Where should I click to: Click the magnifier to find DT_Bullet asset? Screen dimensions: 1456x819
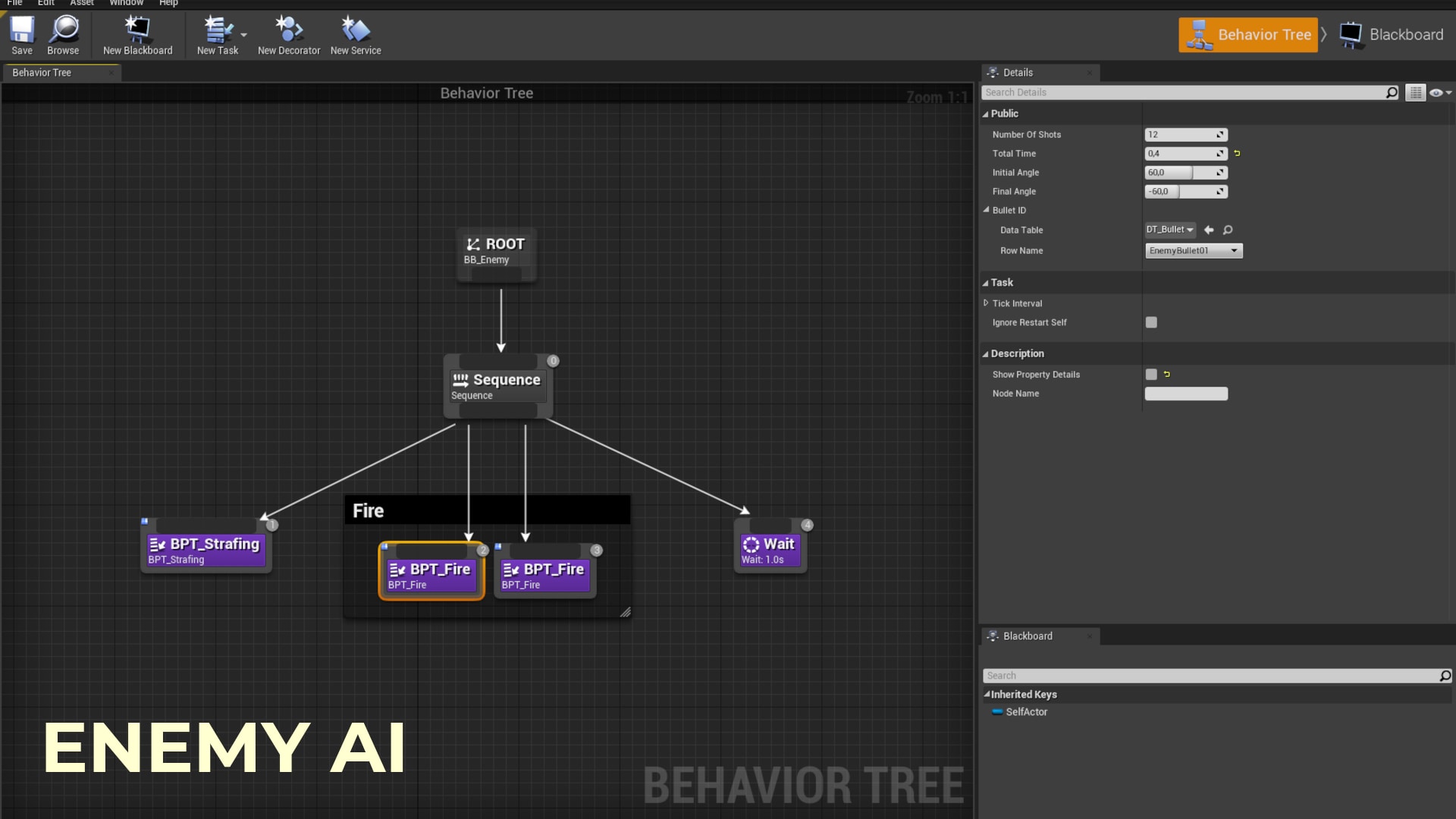[x=1228, y=230]
